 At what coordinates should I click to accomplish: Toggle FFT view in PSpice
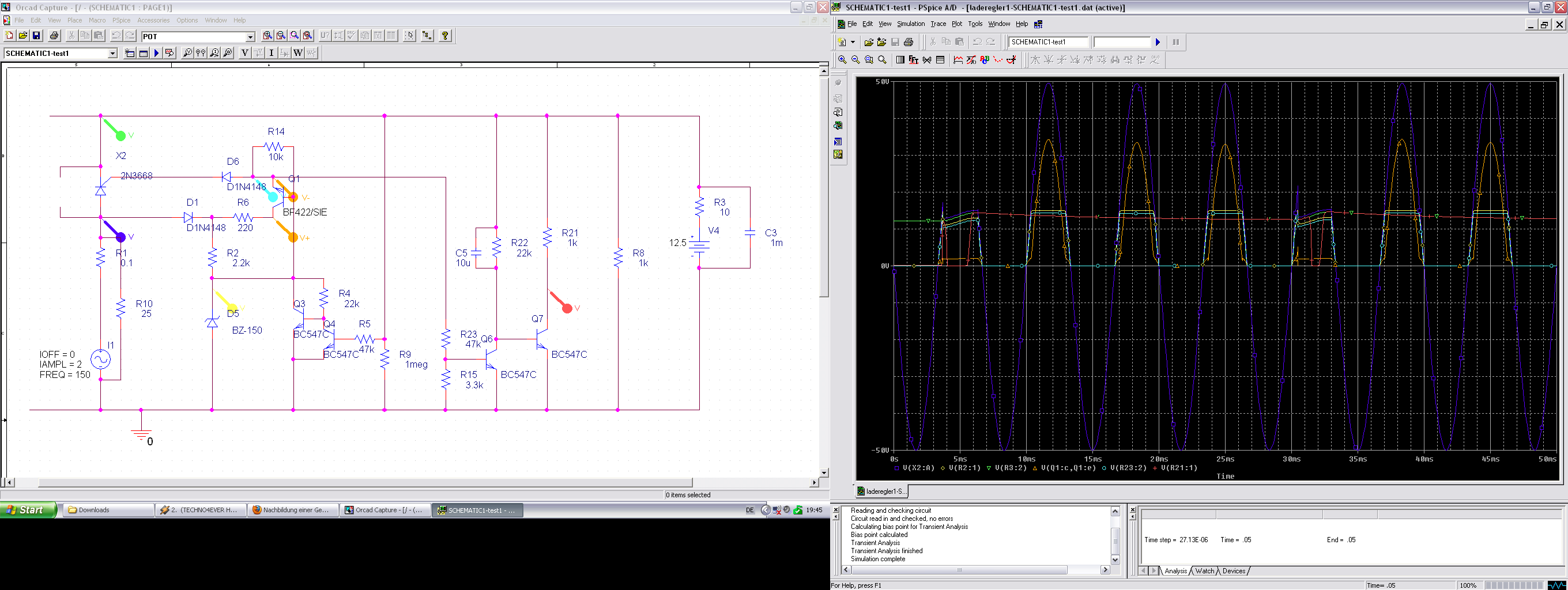tap(914, 59)
